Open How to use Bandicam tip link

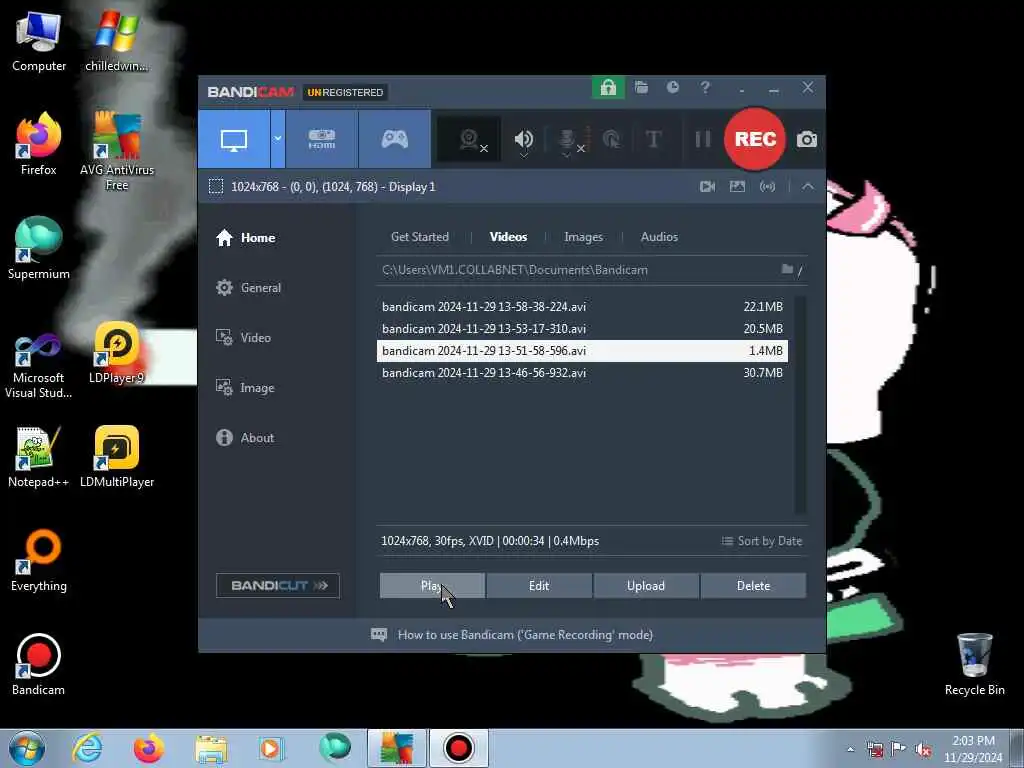525,635
